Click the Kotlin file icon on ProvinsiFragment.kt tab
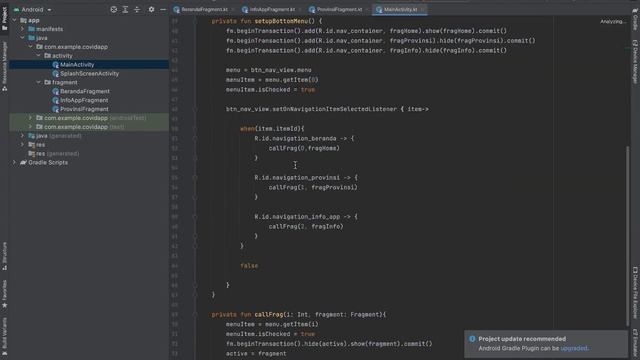Screen dimensions: 640x360 [312, 9]
